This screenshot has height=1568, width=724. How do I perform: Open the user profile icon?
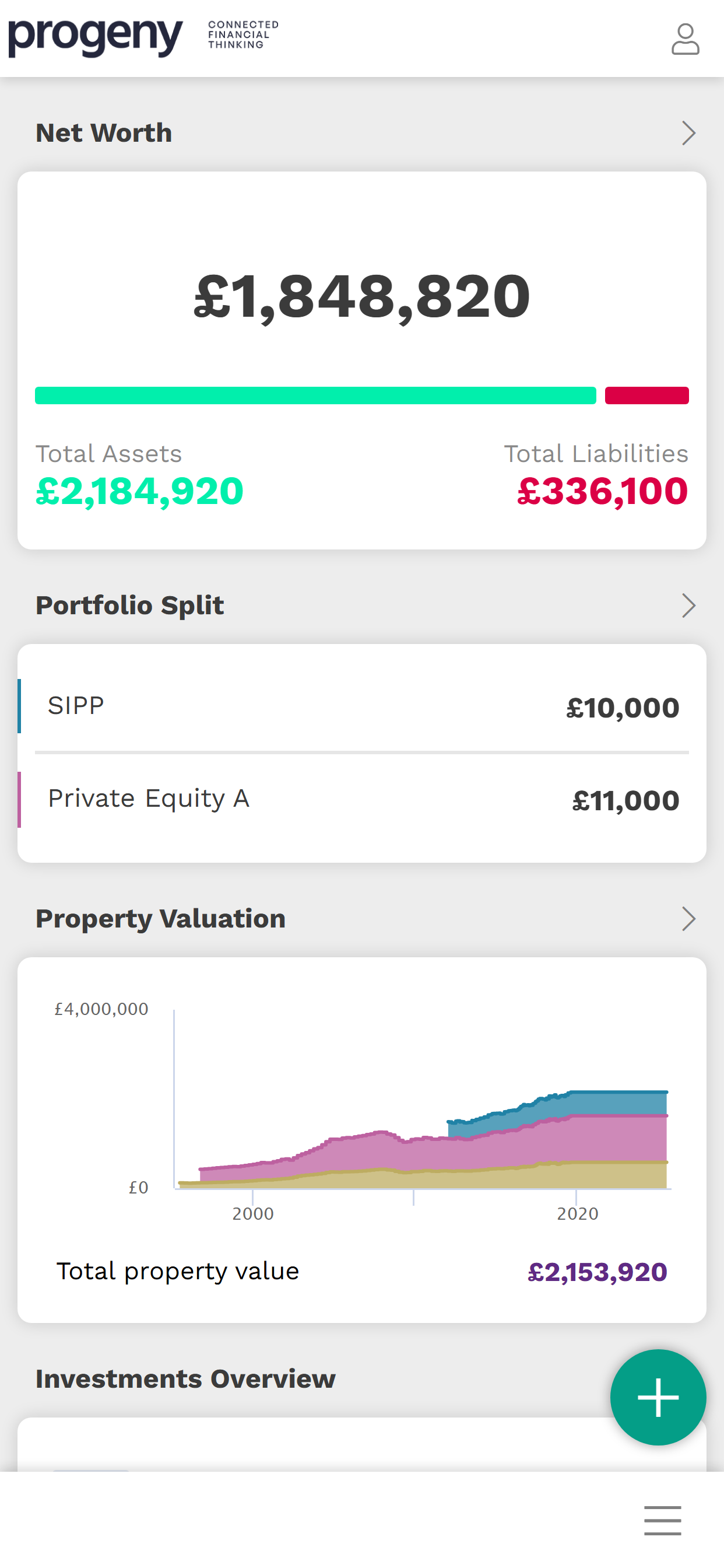685,39
